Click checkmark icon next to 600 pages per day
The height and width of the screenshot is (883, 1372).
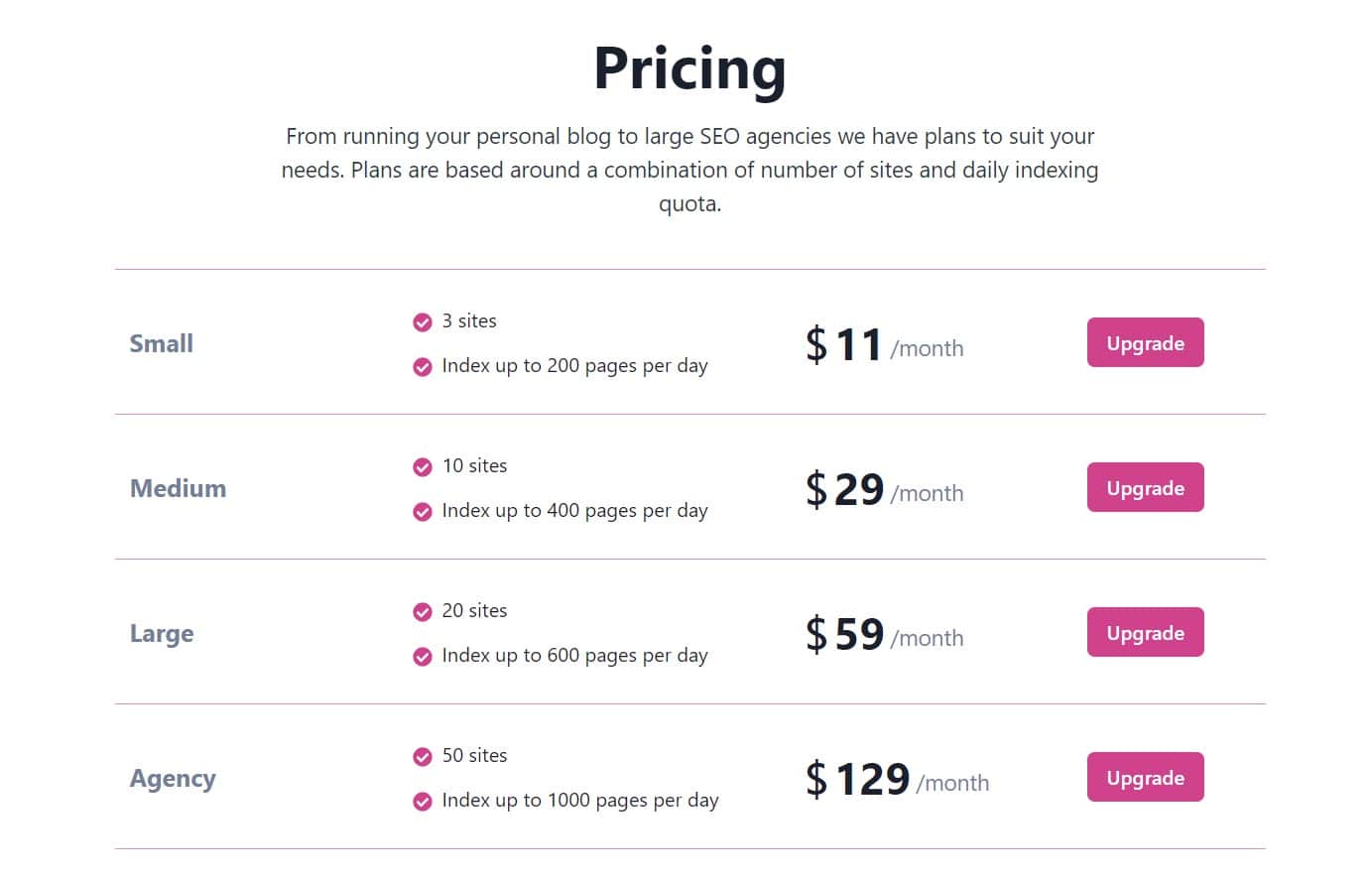tap(423, 657)
